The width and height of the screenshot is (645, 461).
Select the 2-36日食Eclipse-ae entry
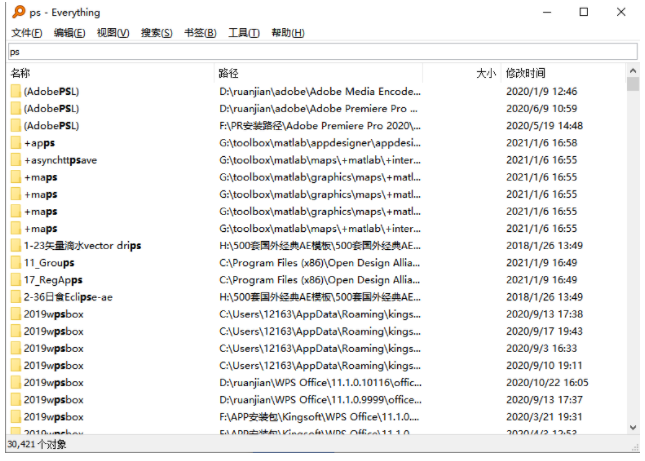68,297
